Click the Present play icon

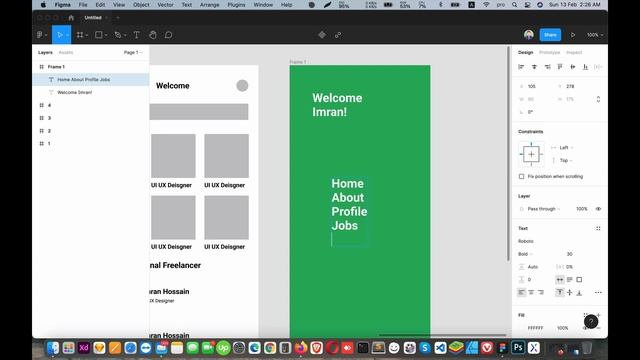pos(573,35)
